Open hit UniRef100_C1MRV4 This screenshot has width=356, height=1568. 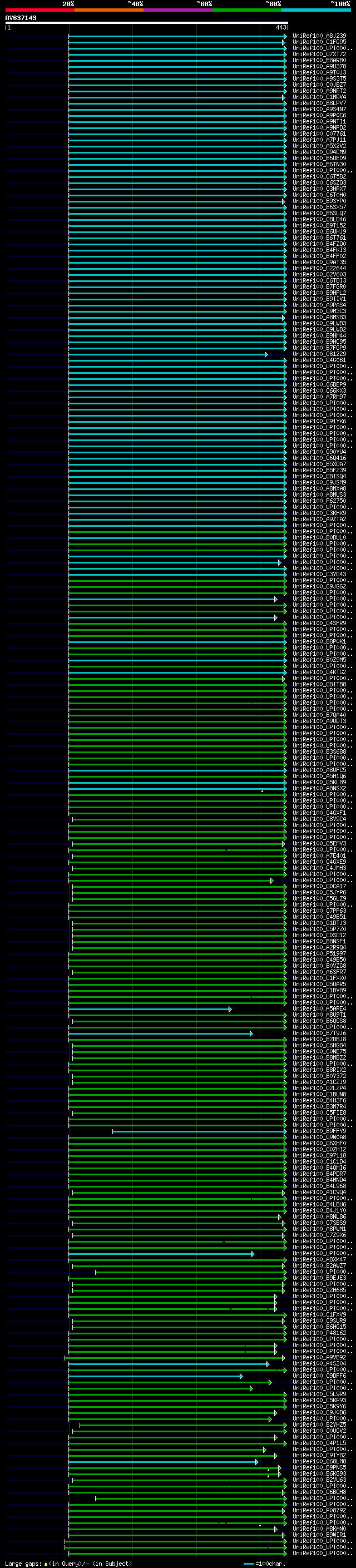pos(319,97)
